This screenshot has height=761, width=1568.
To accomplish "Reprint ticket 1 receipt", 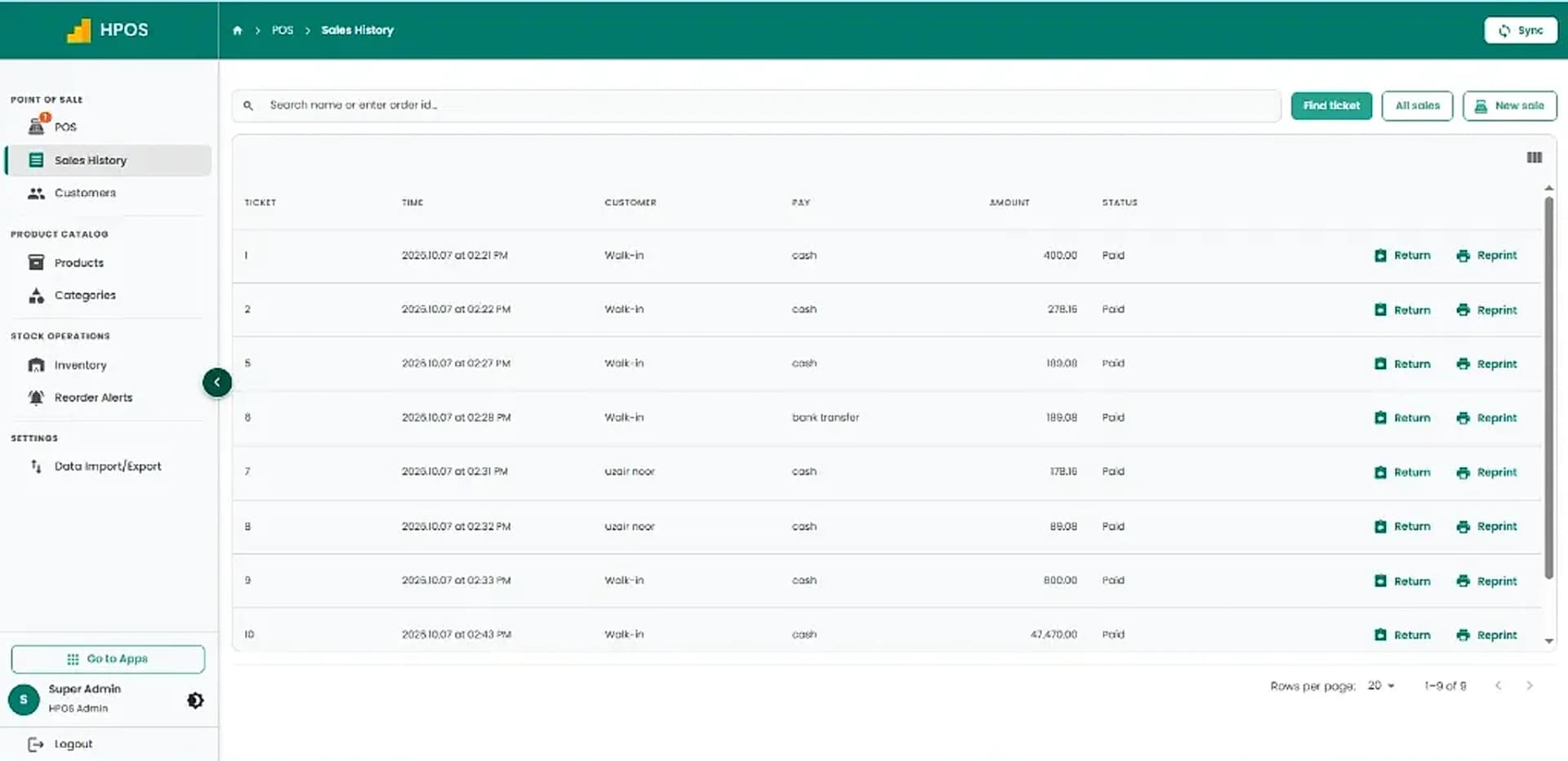I will (1486, 256).
